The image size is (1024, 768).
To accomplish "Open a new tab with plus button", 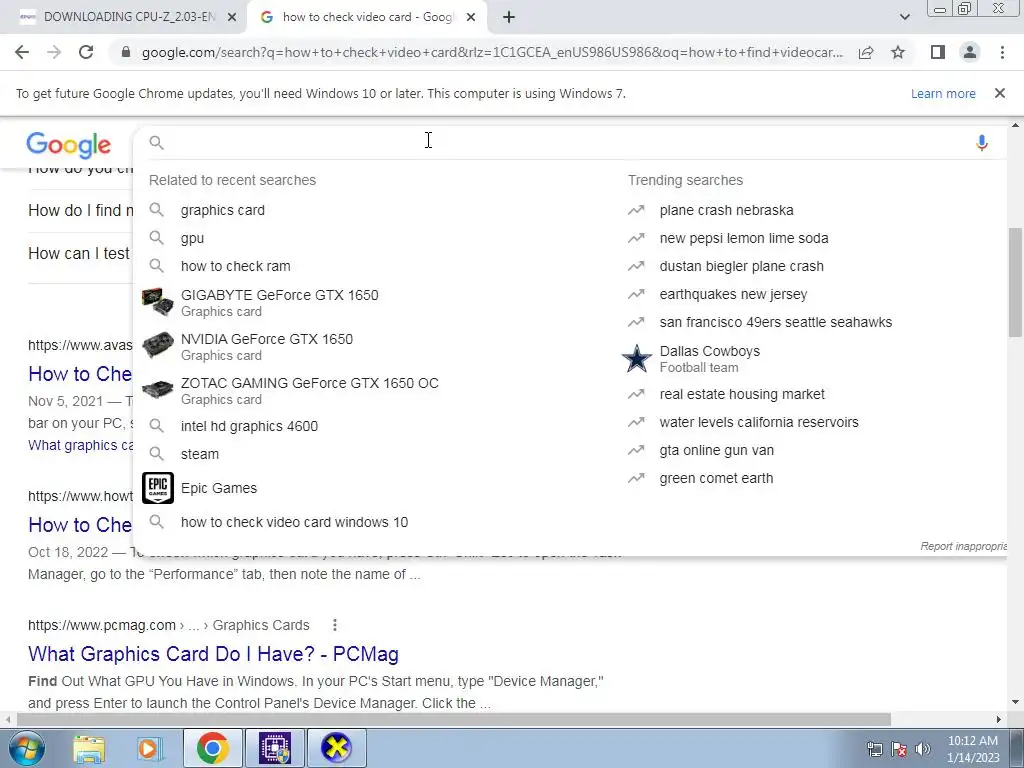I will point(509,18).
